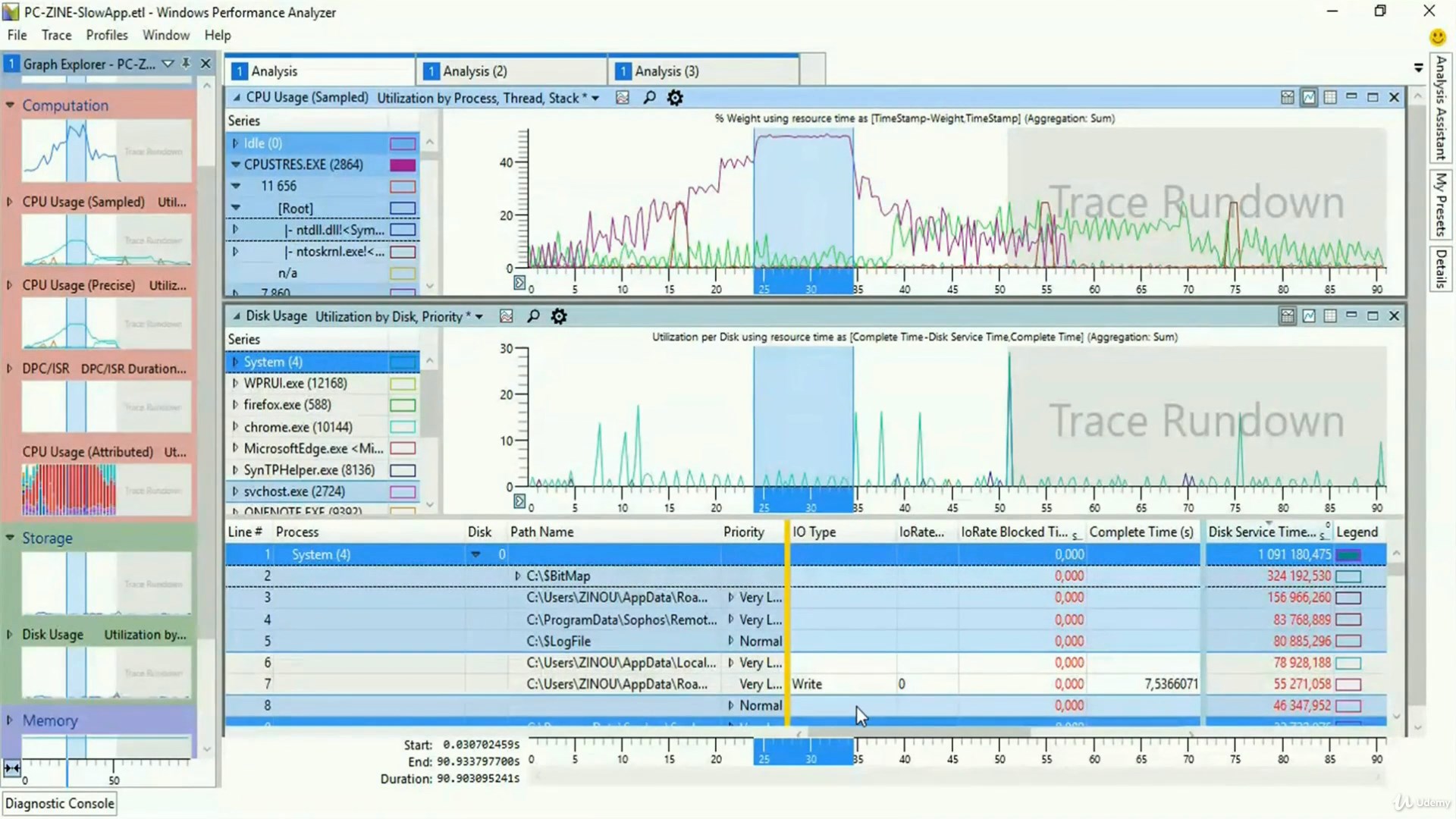The height and width of the screenshot is (819, 1456).
Task: Open the Profiles menu
Action: tap(107, 35)
